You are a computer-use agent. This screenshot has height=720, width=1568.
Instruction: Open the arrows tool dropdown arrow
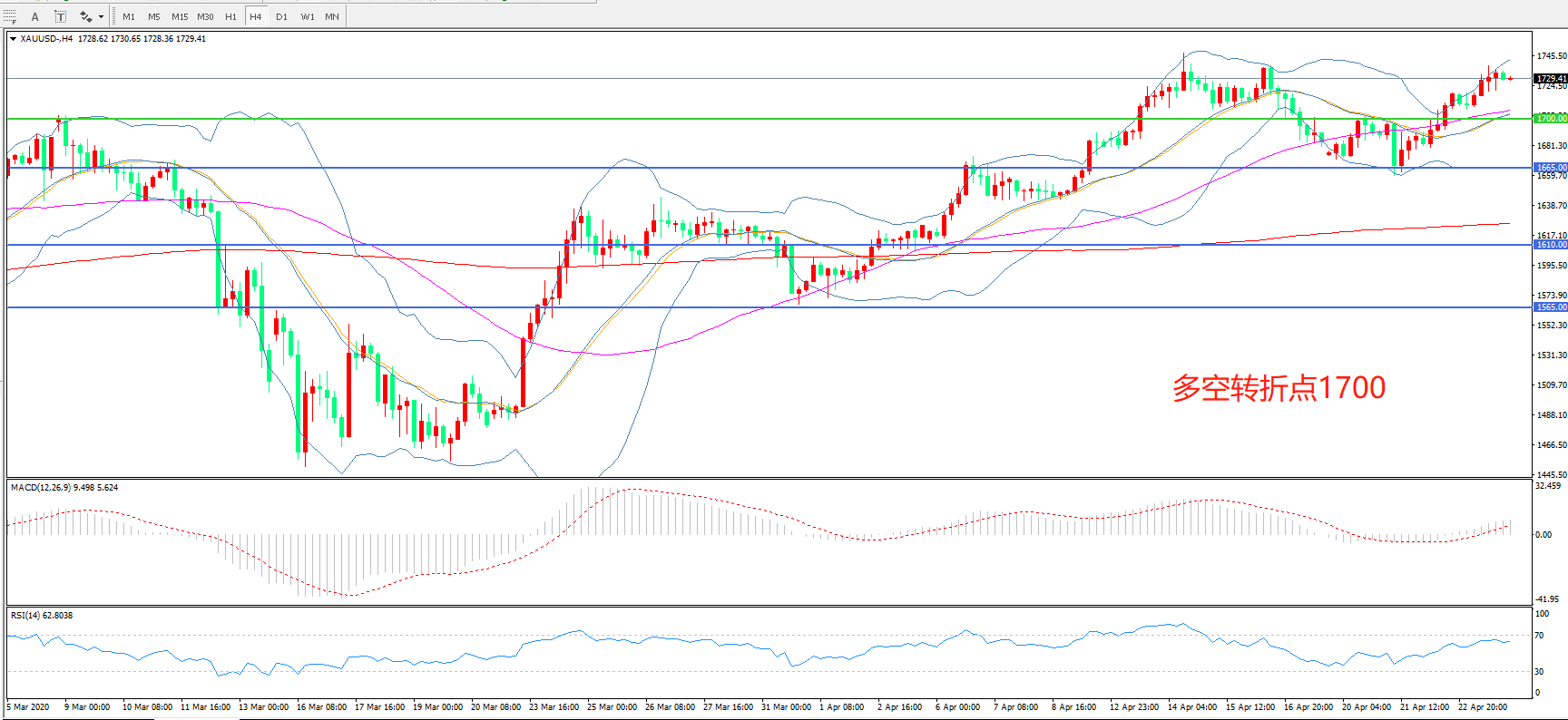click(x=101, y=16)
